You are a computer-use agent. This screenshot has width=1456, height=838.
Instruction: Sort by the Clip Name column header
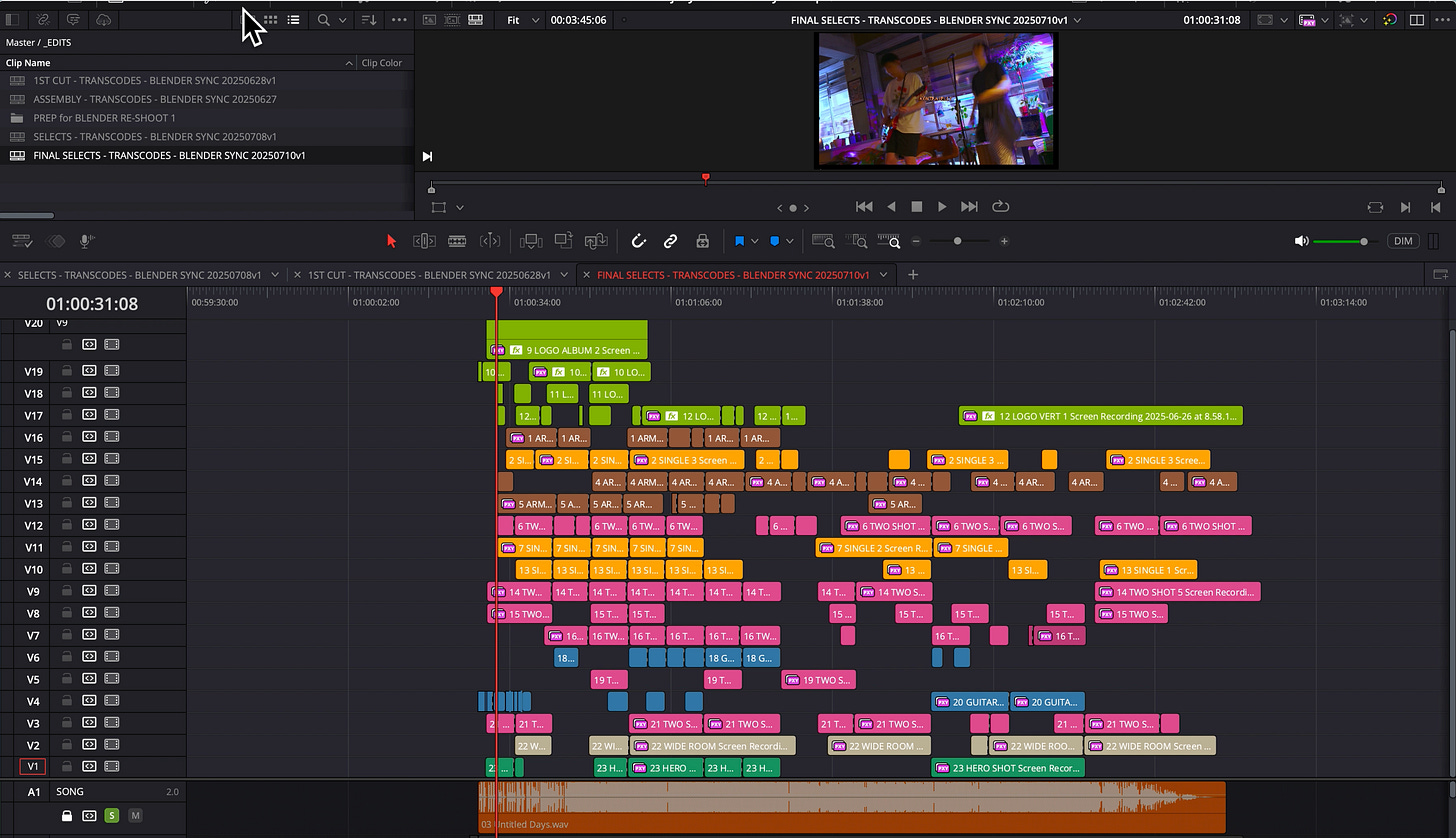click(28, 63)
